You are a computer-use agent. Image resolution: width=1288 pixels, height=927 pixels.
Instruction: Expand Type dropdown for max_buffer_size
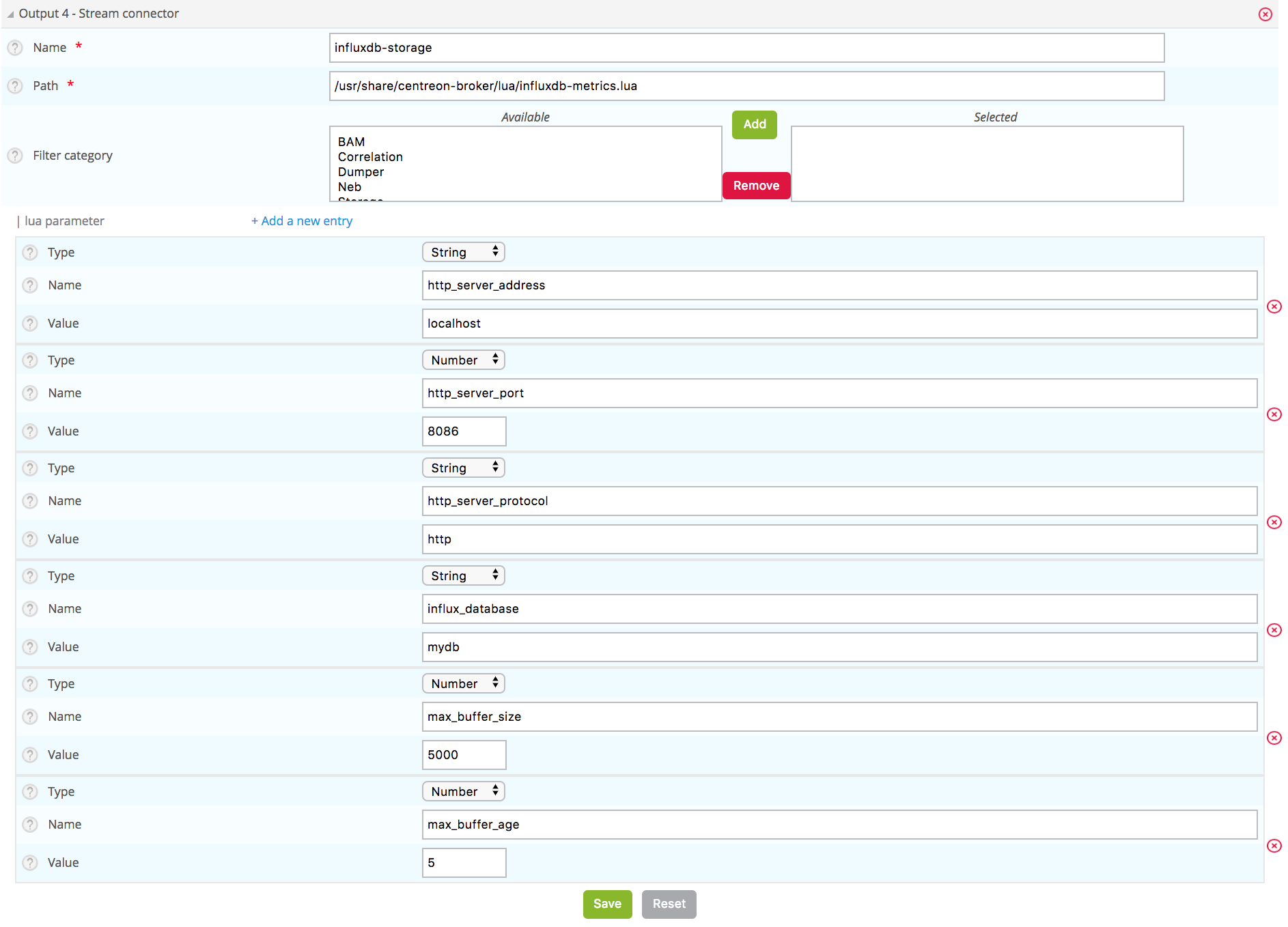[x=463, y=683]
